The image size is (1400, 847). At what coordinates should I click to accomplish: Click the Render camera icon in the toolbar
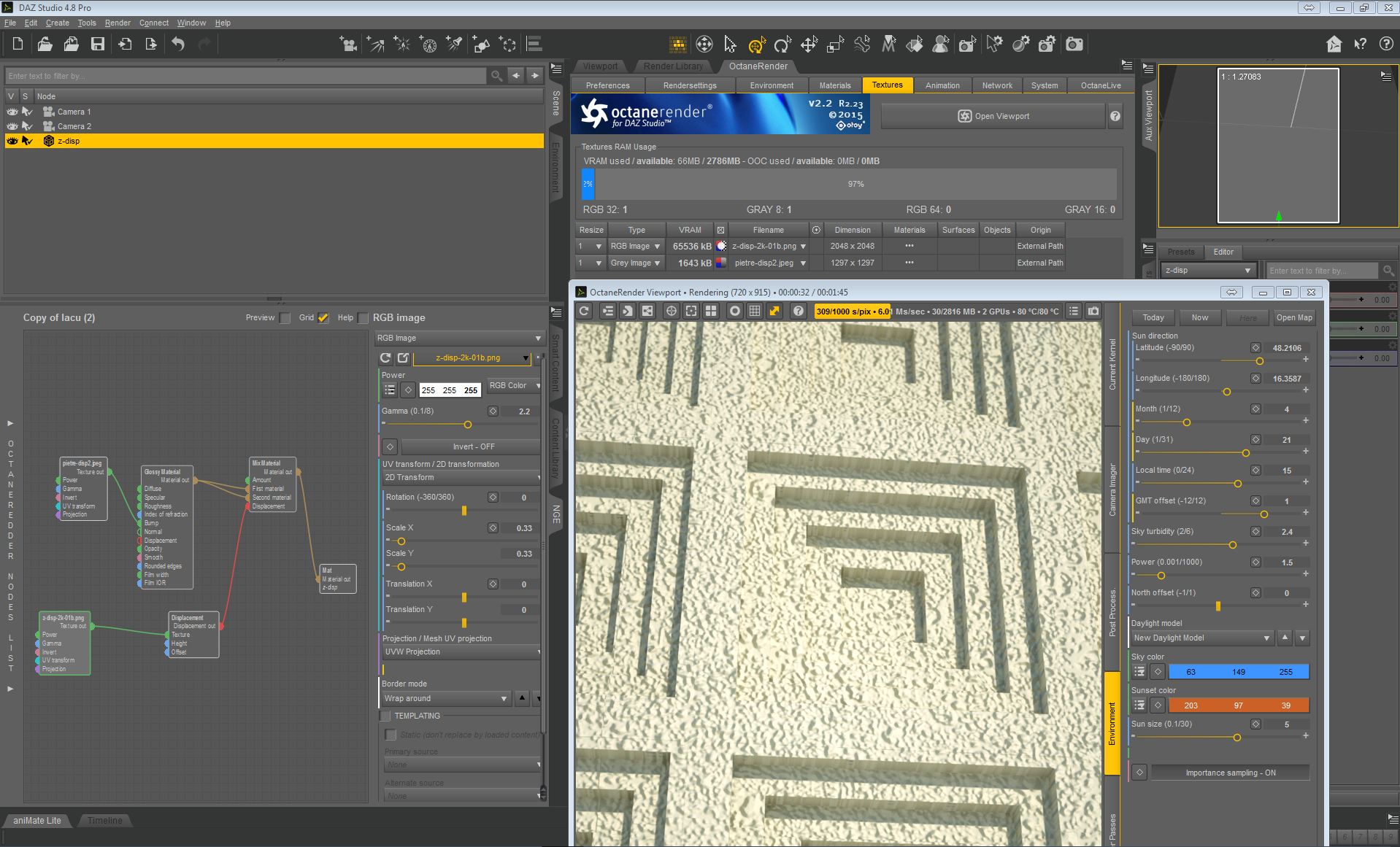1074,45
